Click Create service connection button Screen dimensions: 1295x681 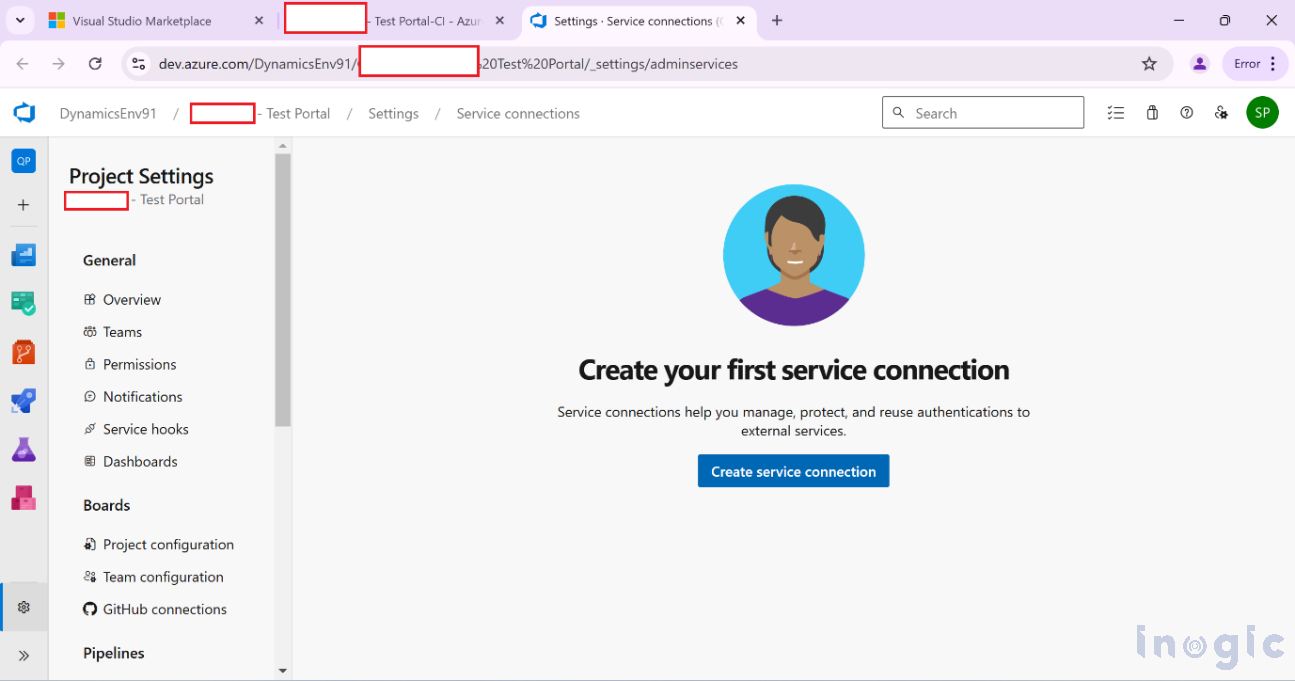[793, 471]
